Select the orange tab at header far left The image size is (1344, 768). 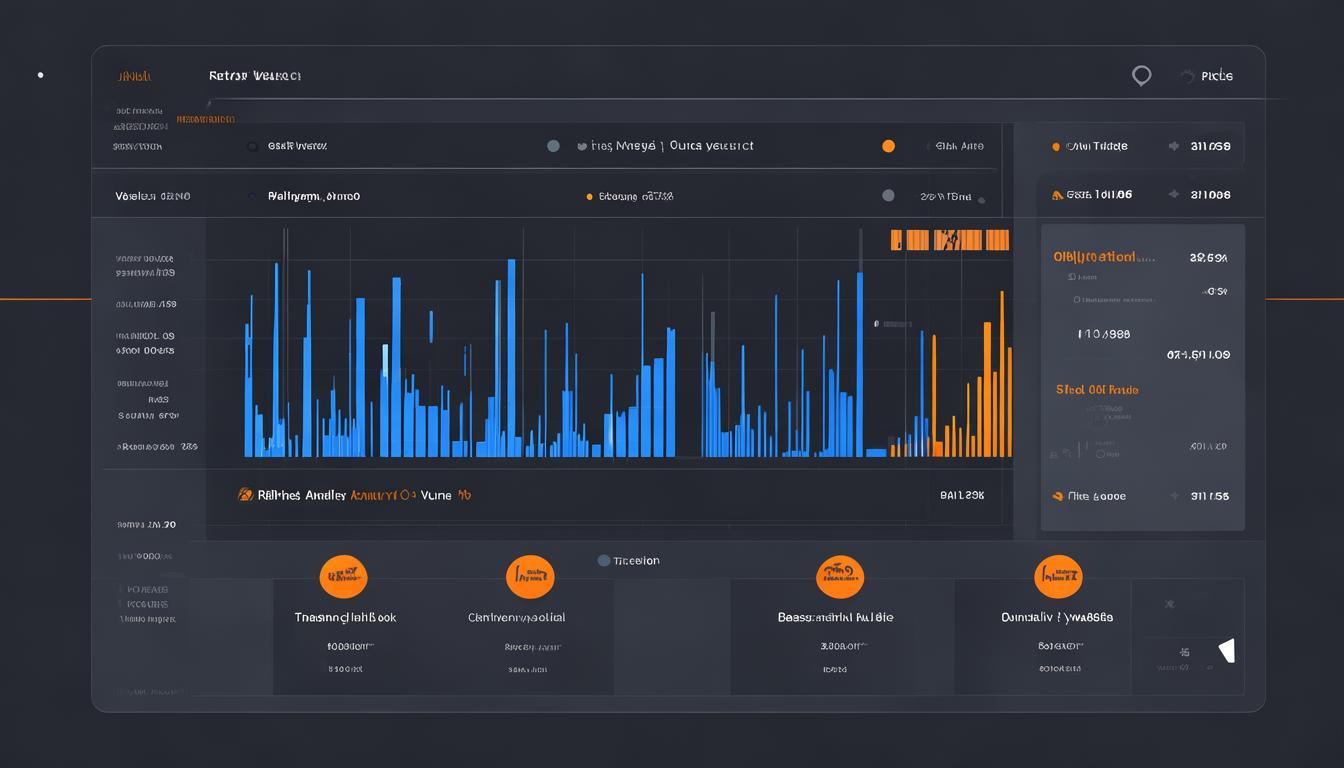pyautogui.click(x=134, y=76)
